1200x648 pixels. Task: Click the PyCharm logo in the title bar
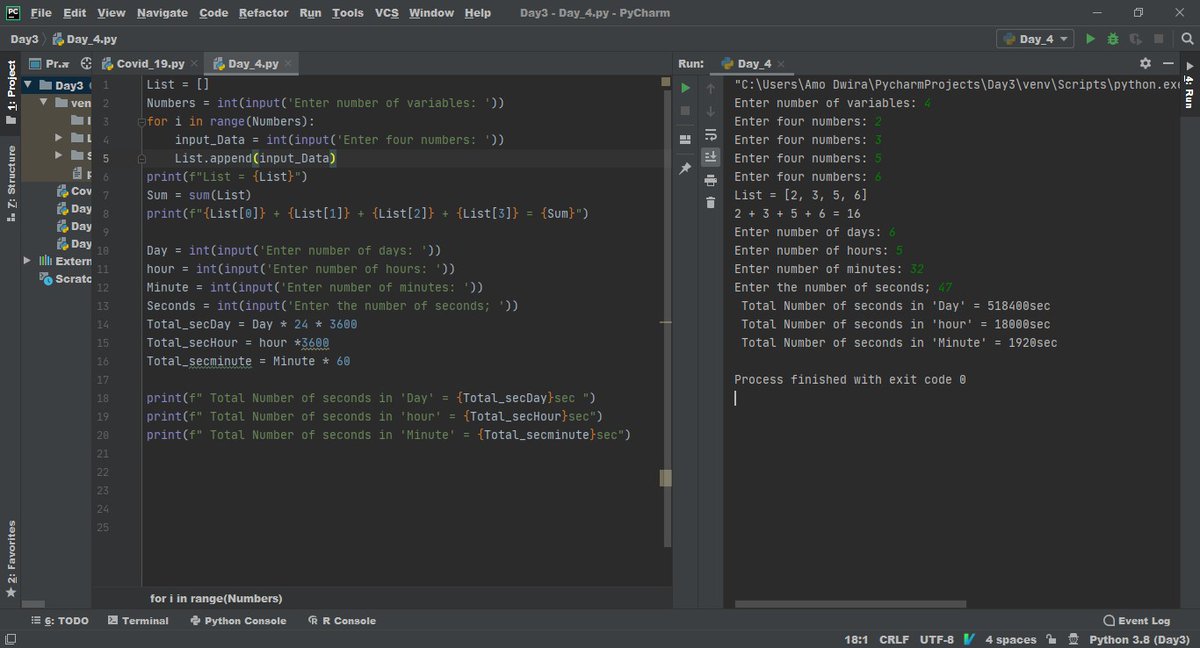pos(12,12)
